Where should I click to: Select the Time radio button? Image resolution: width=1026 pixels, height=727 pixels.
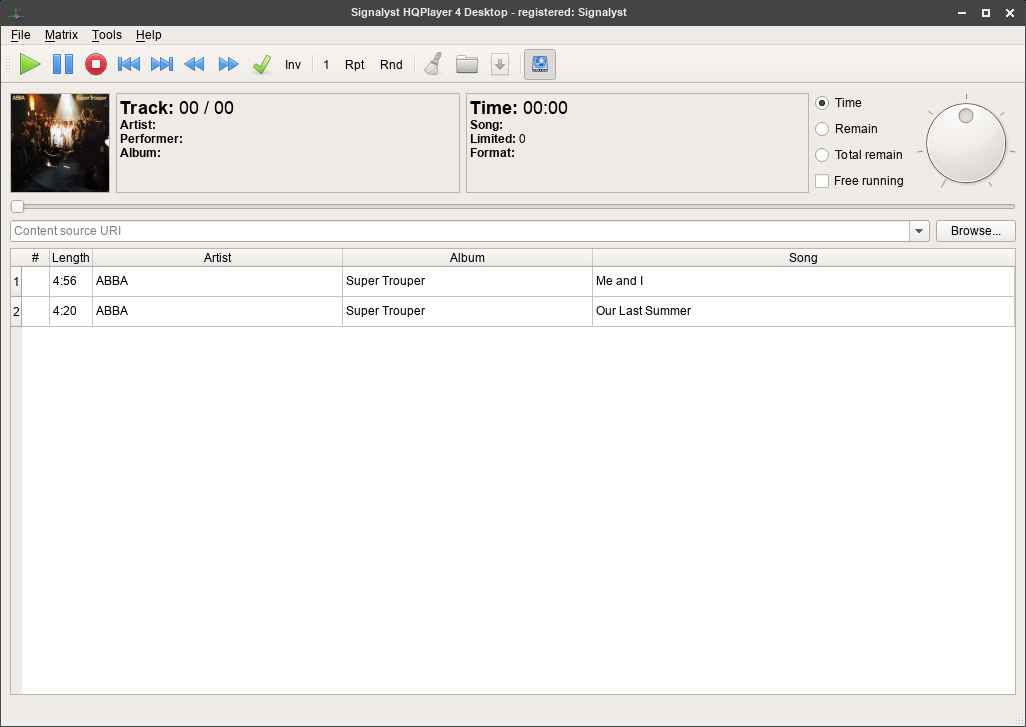(x=822, y=103)
